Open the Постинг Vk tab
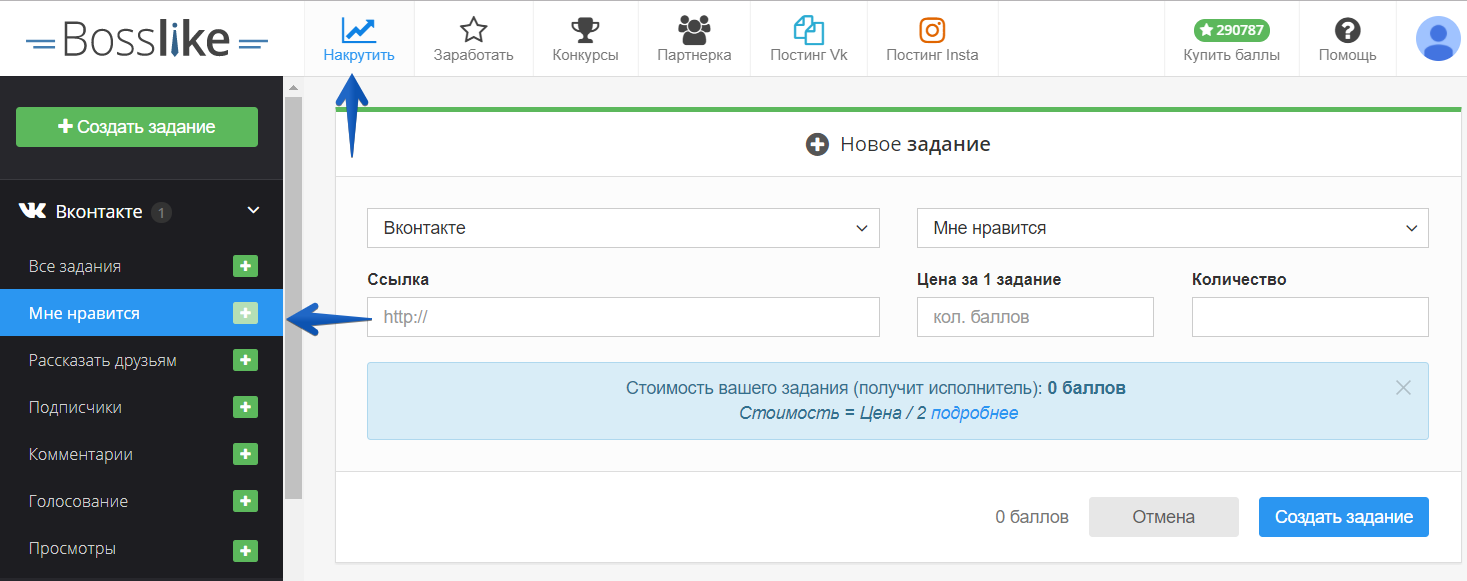The height and width of the screenshot is (581, 1467). coord(808,39)
